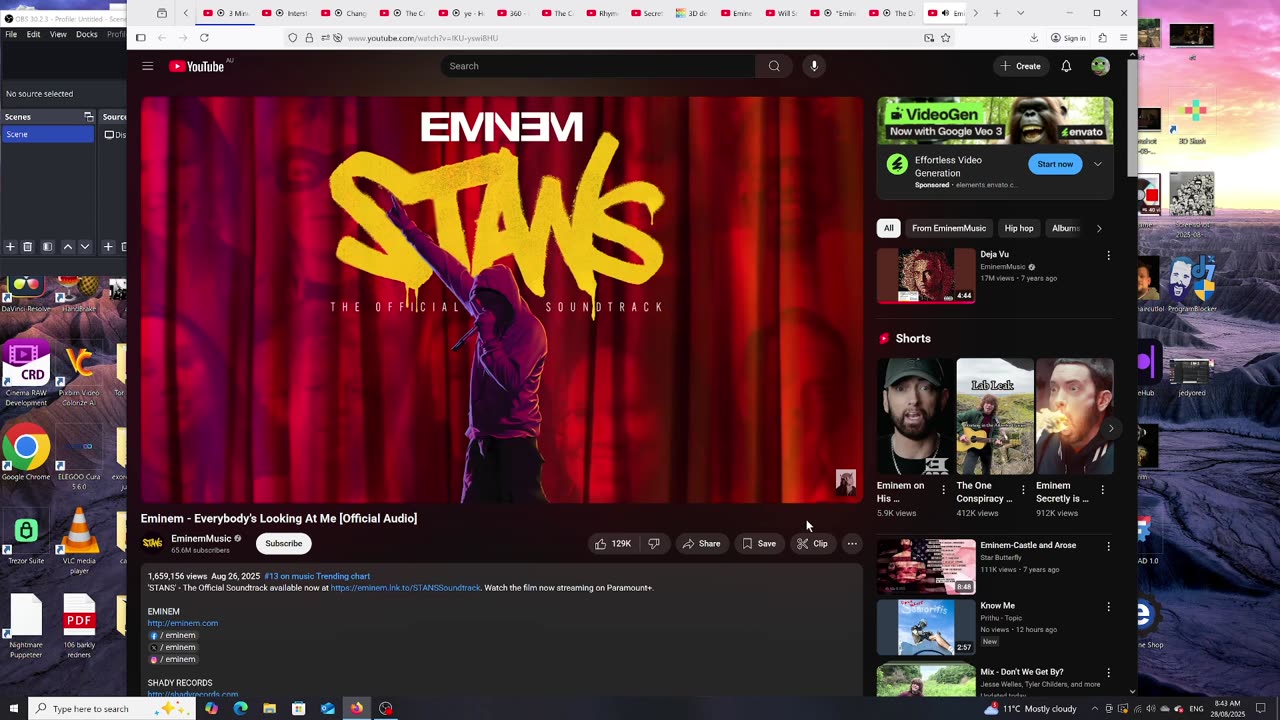Open options for Eminem-Castle and Arose

click(1108, 547)
